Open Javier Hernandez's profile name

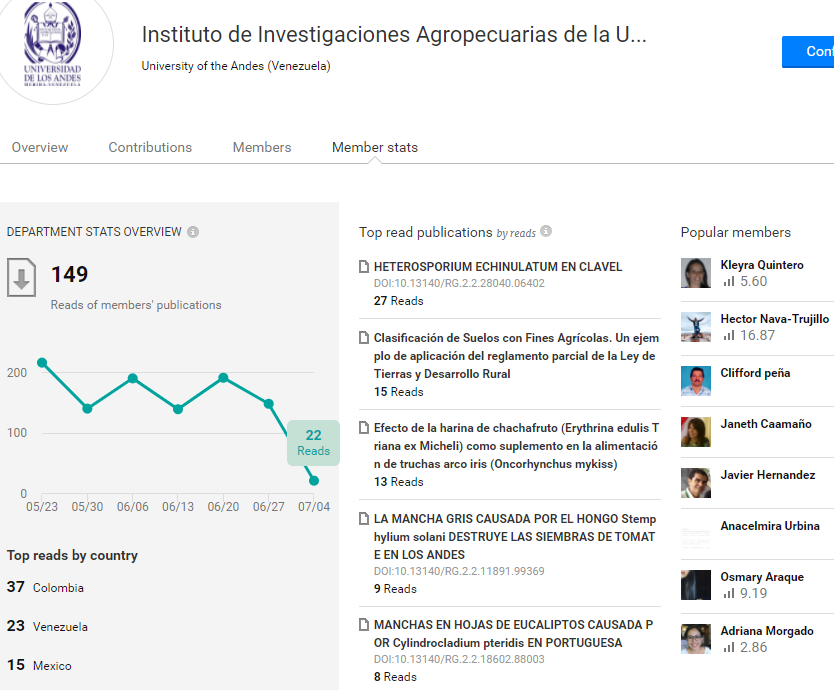coord(768,475)
